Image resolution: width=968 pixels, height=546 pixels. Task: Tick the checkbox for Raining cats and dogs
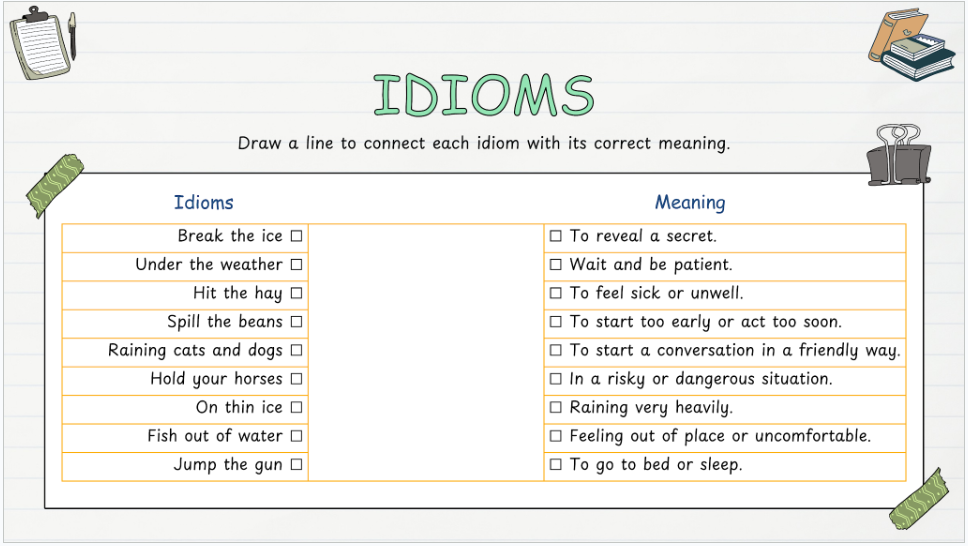pos(296,351)
